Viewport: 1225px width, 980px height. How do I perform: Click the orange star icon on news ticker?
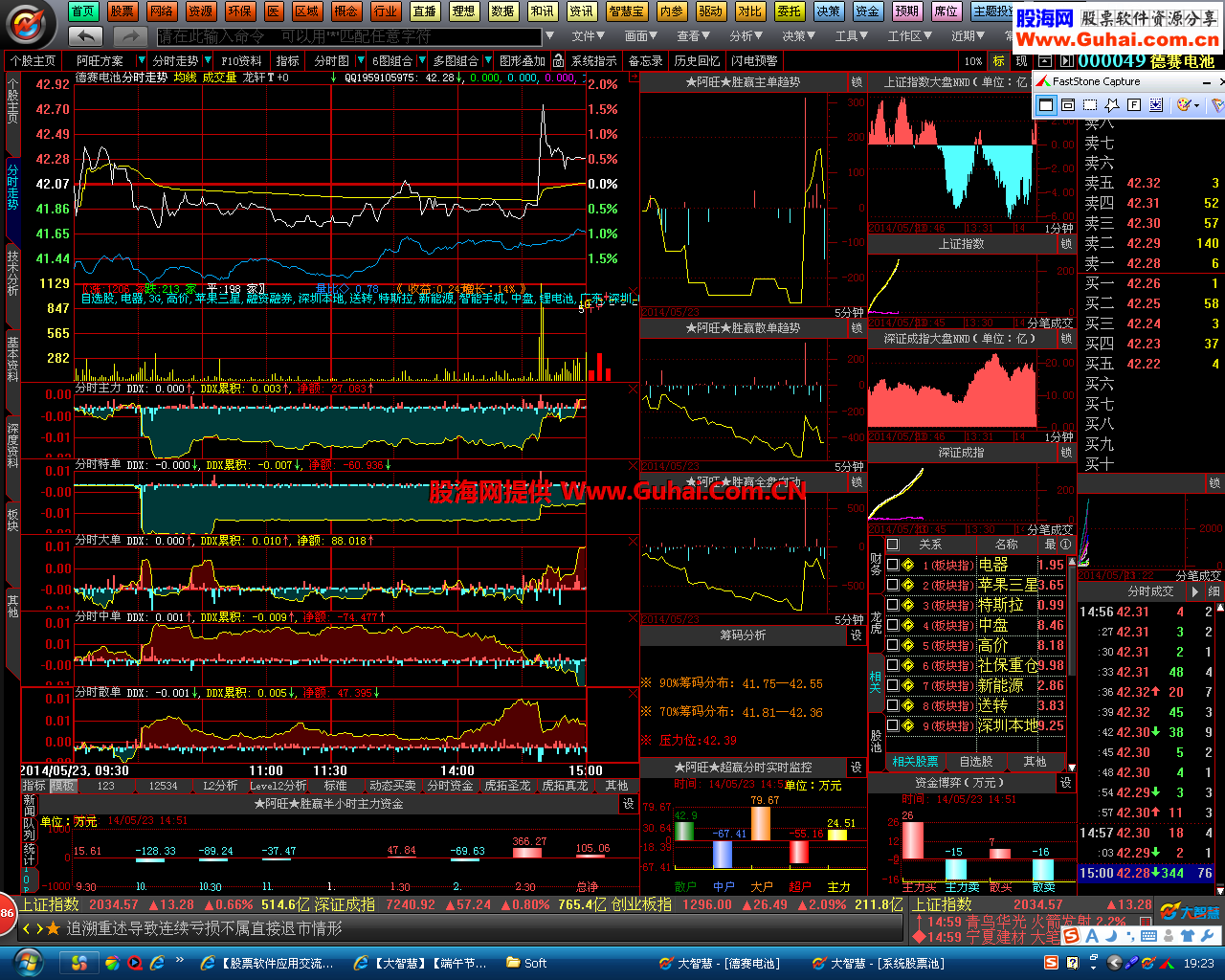tap(54, 928)
